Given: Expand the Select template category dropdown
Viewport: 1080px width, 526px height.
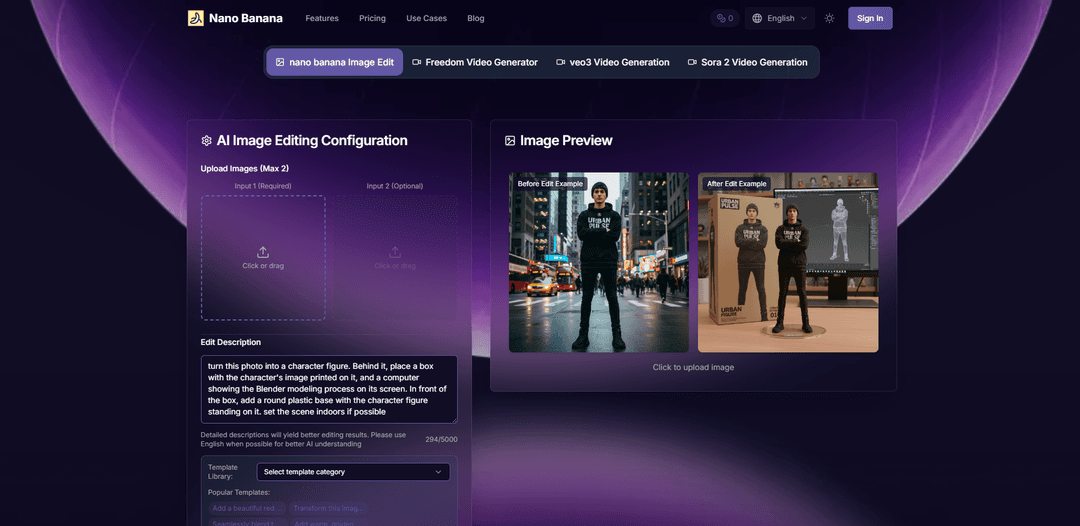Looking at the screenshot, I should click(x=353, y=472).
